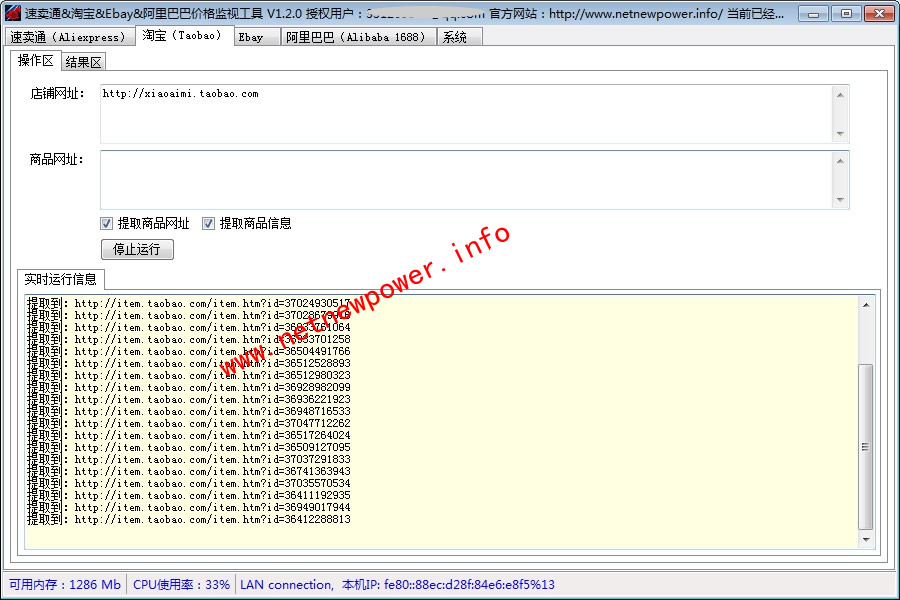Viewport: 900px width, 600px height.
Task: Click scroll-down arrow of 商品网址 box
Action: coord(840,200)
